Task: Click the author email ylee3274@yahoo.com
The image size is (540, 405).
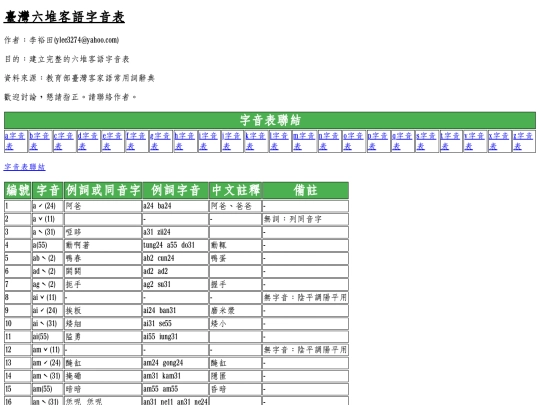Action: tap(86, 40)
